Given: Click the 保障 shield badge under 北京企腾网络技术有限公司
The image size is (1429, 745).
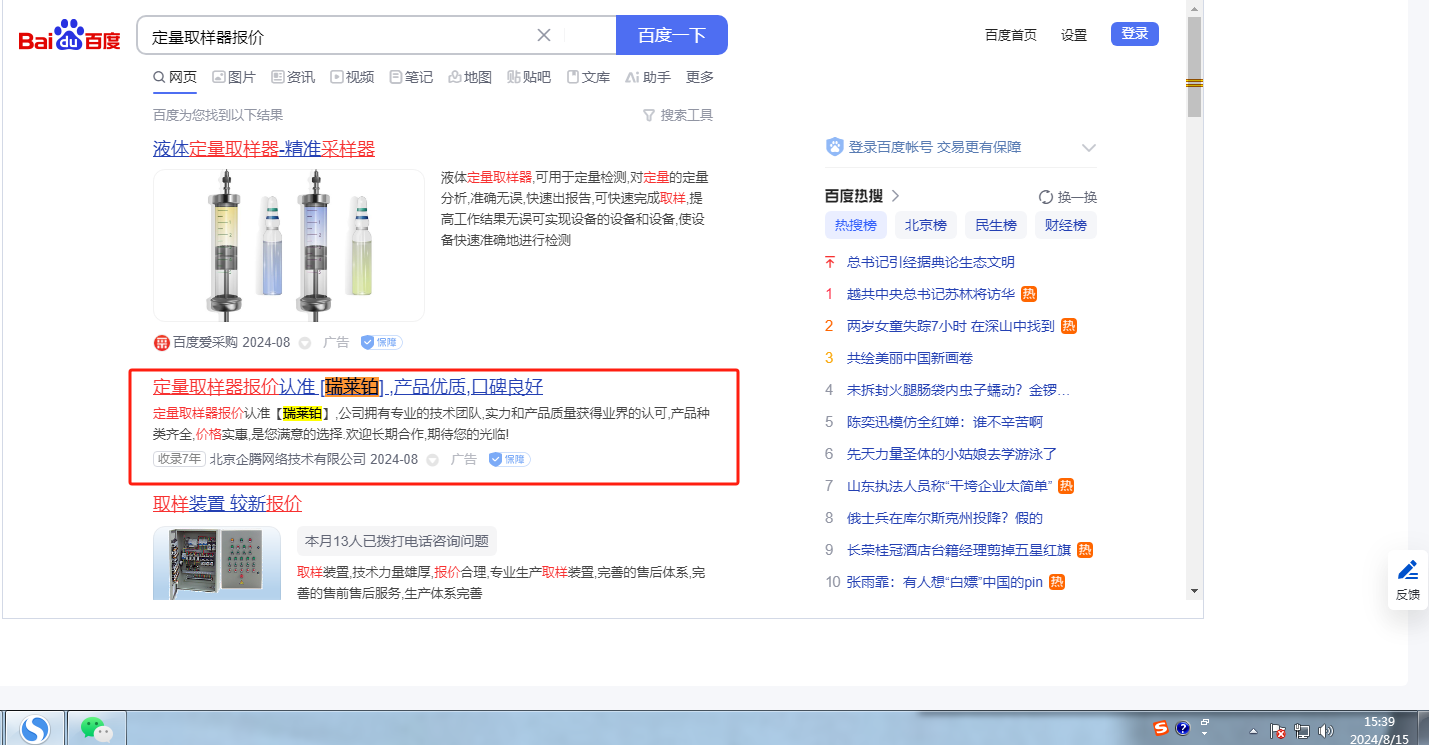Looking at the screenshot, I should tap(509, 459).
